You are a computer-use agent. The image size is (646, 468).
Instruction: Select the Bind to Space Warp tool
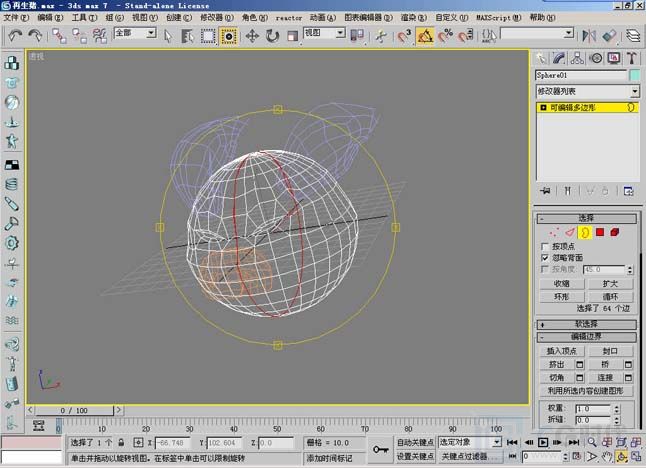click(100, 36)
